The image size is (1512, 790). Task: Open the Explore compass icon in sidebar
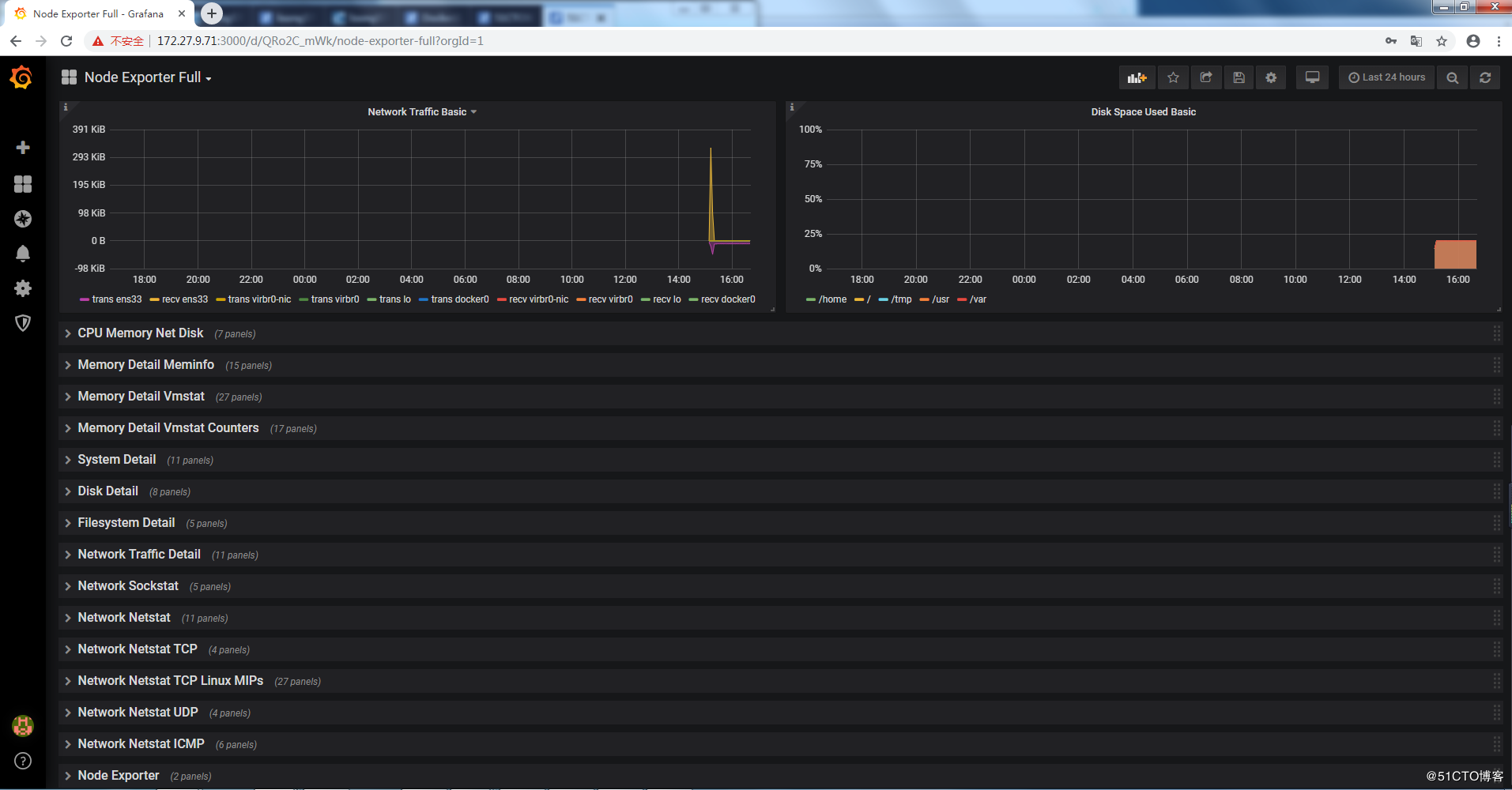[23, 219]
